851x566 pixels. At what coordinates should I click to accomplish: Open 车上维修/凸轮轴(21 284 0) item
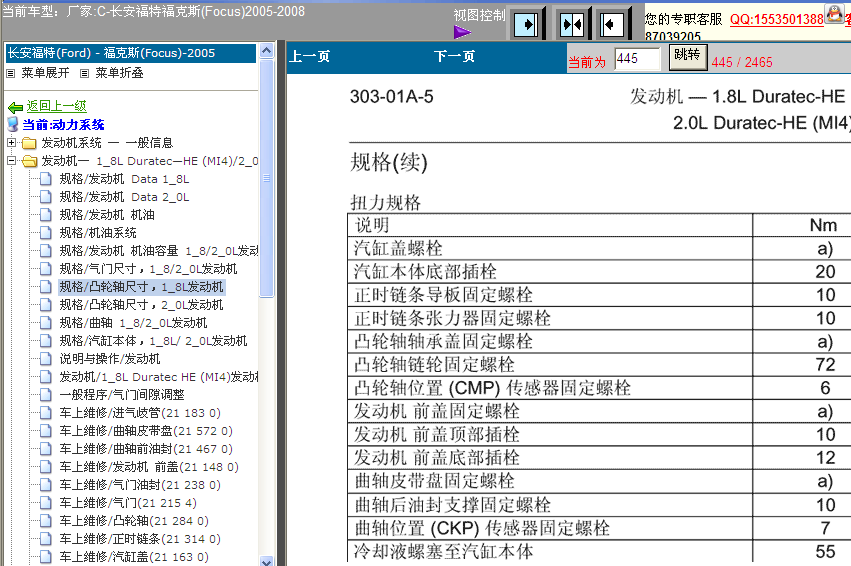tap(134, 521)
